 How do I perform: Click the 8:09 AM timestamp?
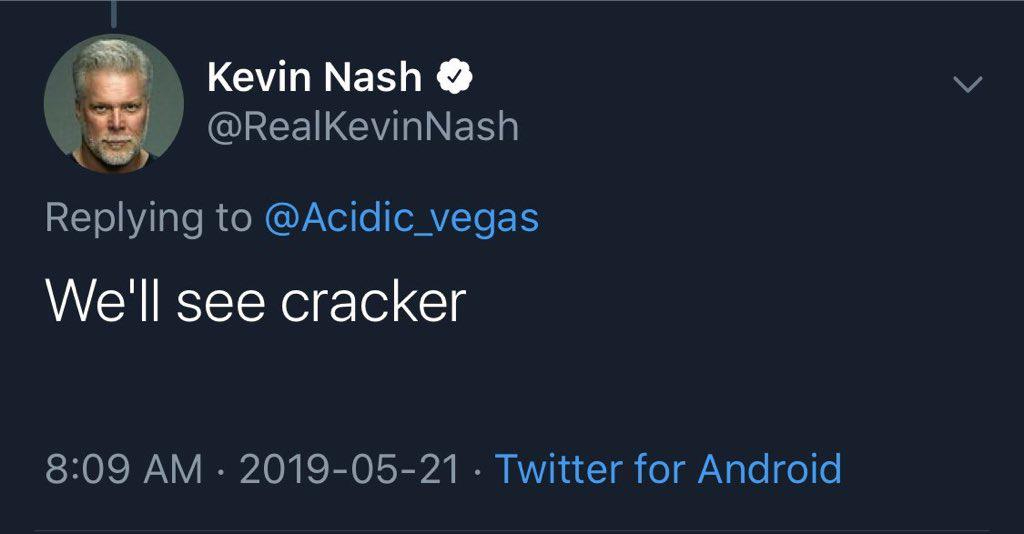122,468
